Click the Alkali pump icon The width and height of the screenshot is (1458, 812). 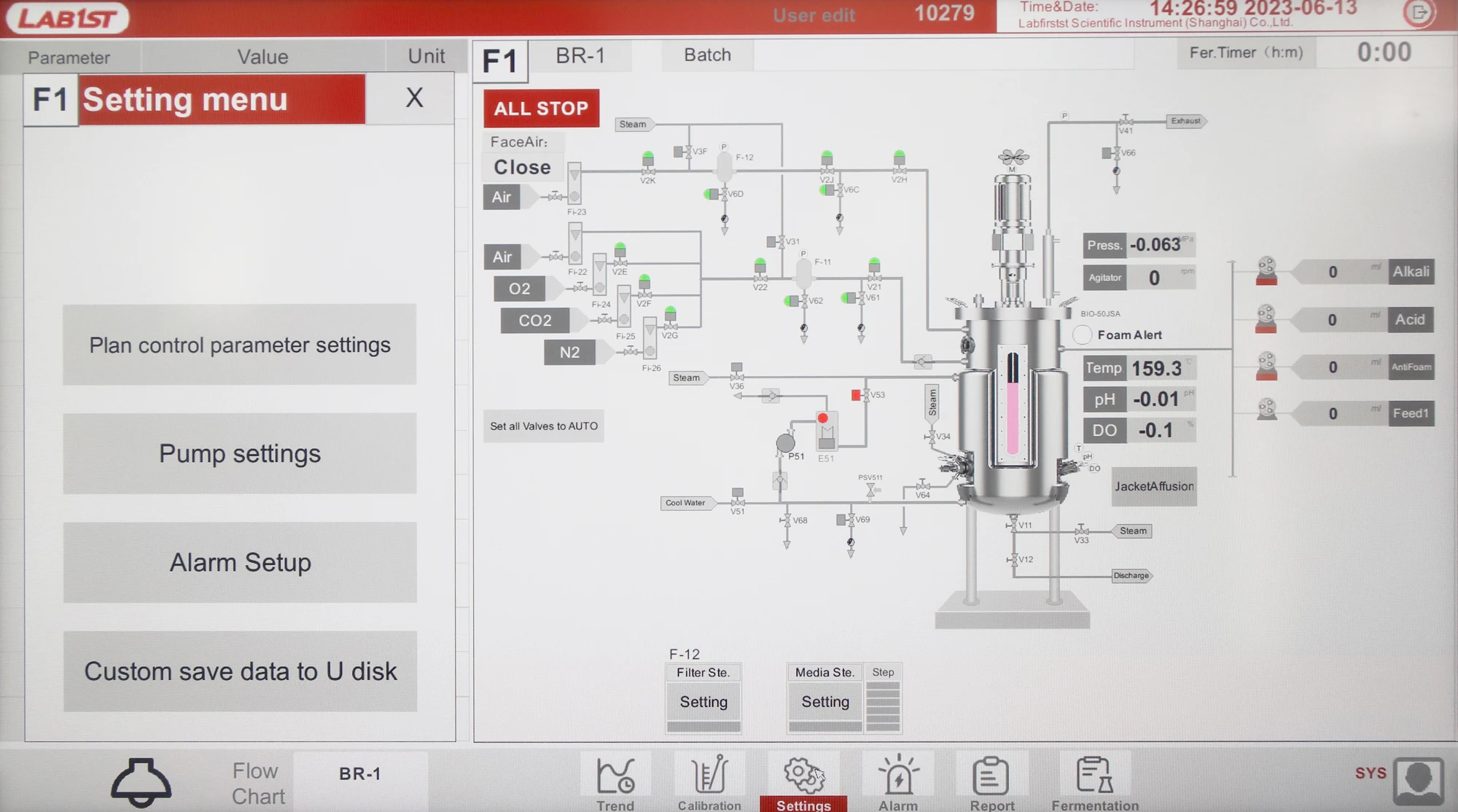[x=1267, y=271]
